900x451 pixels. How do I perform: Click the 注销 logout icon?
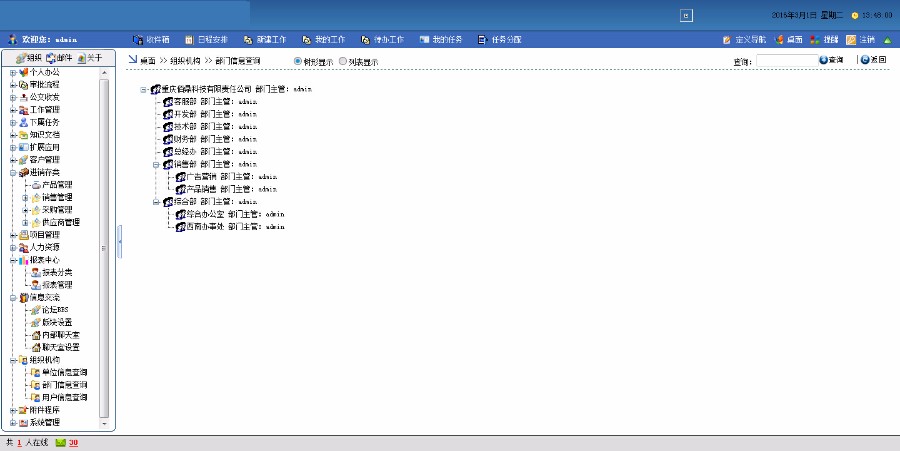851,40
